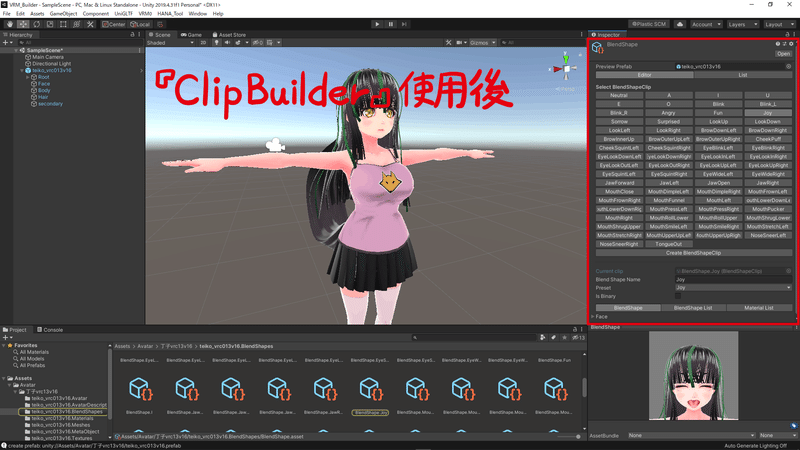Toggle 2D scene view mode
The width and height of the screenshot is (800, 450).
(x=203, y=43)
